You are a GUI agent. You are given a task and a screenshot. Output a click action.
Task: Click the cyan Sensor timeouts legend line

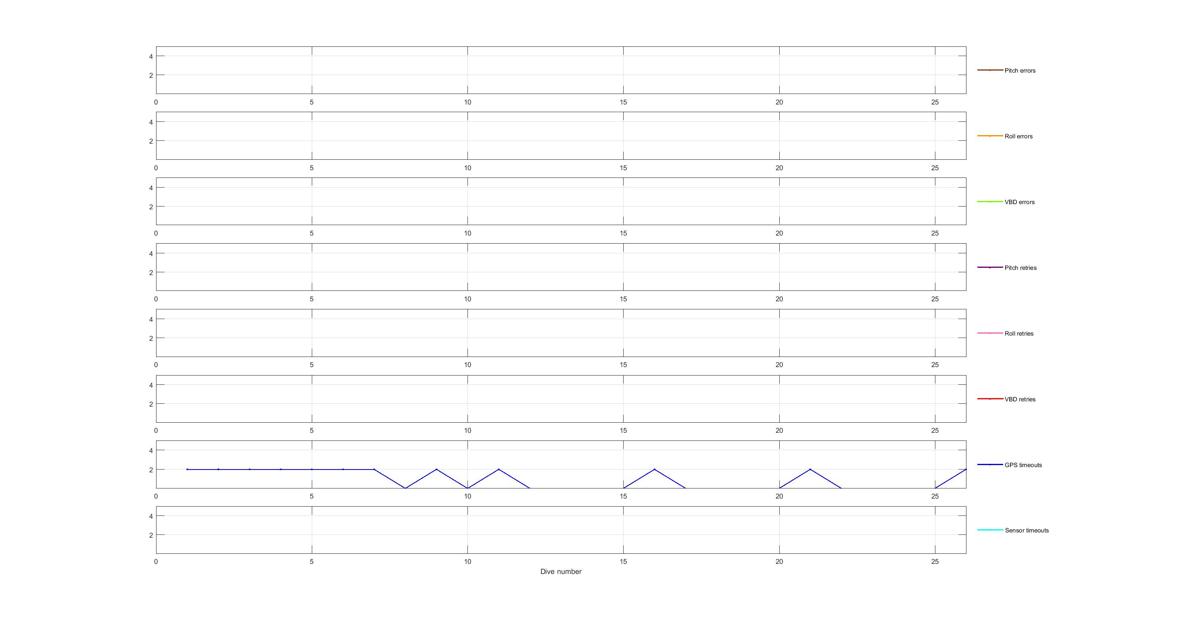pyautogui.click(x=990, y=530)
